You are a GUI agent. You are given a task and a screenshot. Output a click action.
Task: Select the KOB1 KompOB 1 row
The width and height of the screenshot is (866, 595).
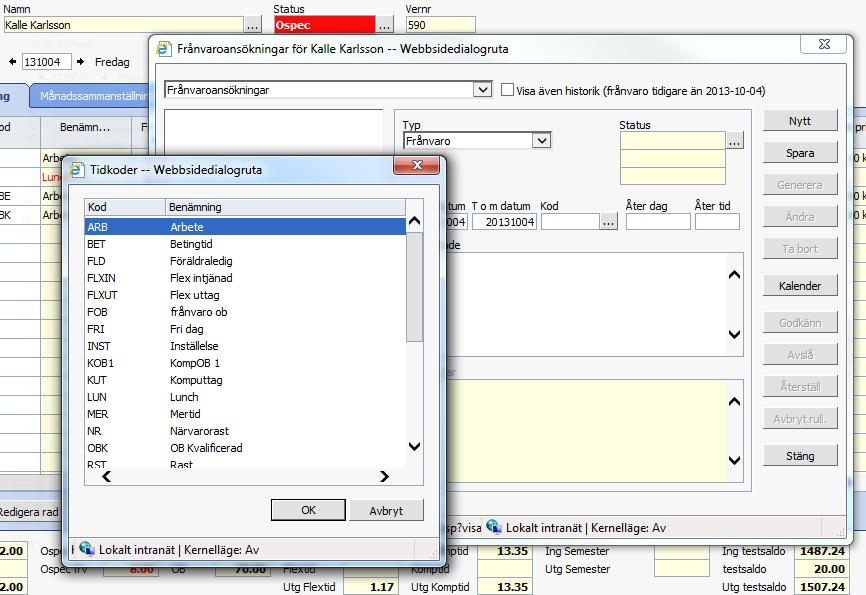click(x=245, y=363)
